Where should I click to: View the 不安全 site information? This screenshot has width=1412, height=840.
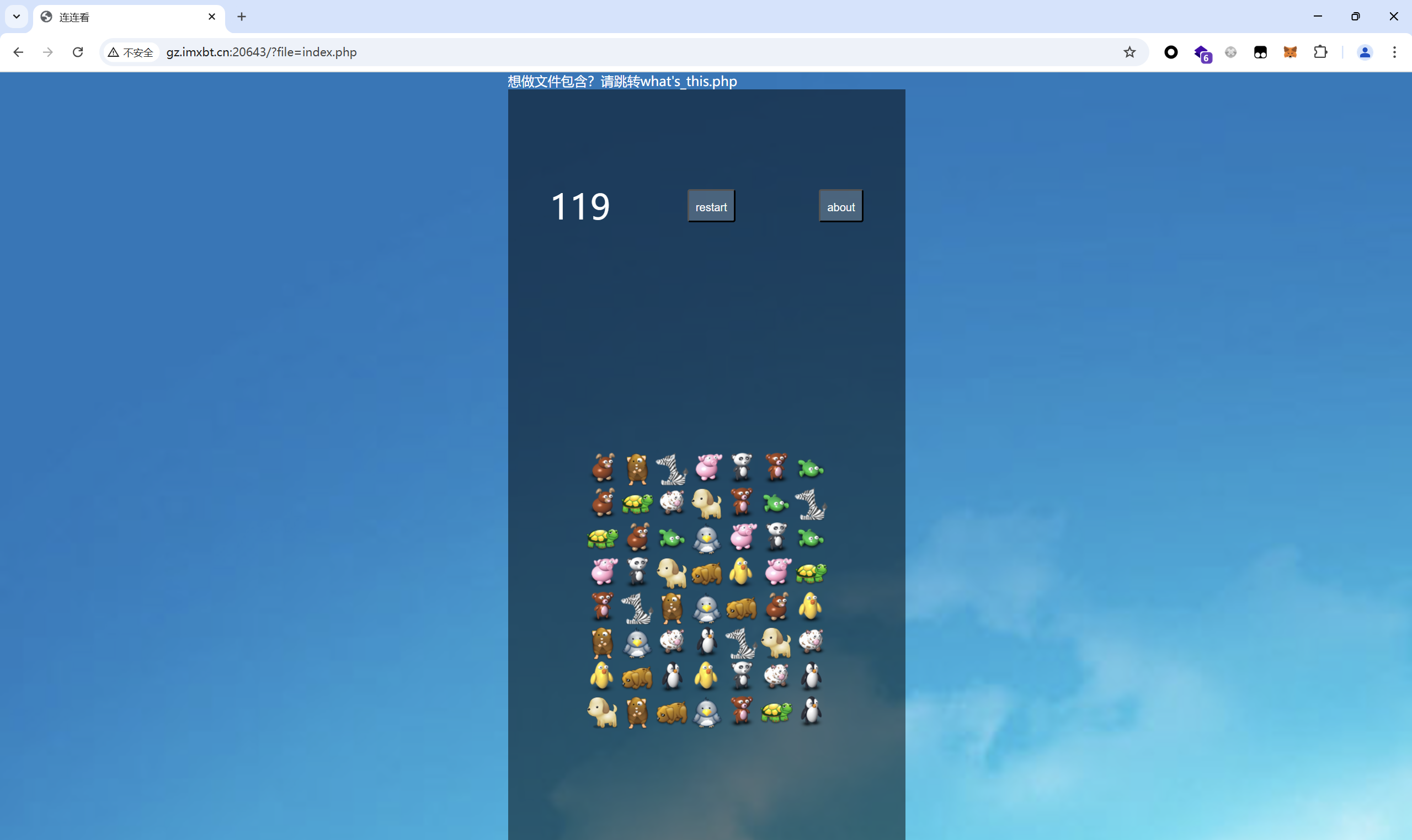[131, 52]
